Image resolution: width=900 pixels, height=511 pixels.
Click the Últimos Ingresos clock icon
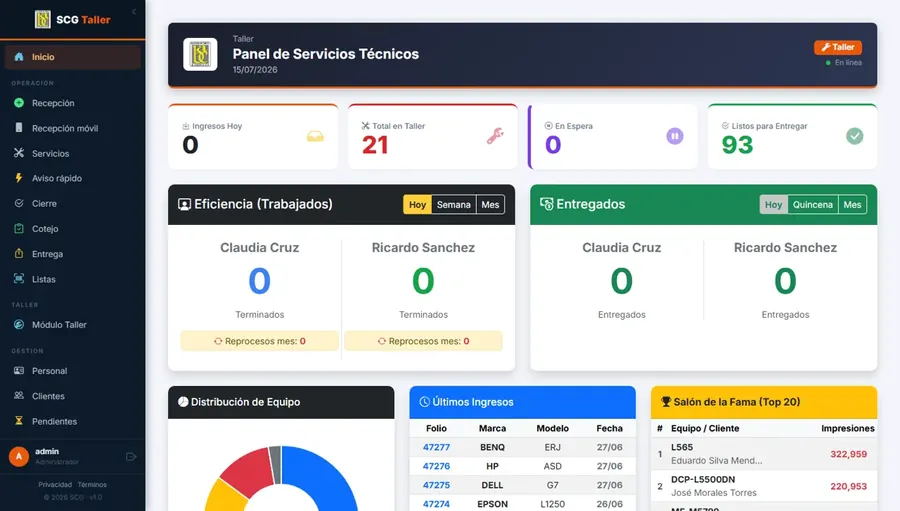pos(425,402)
